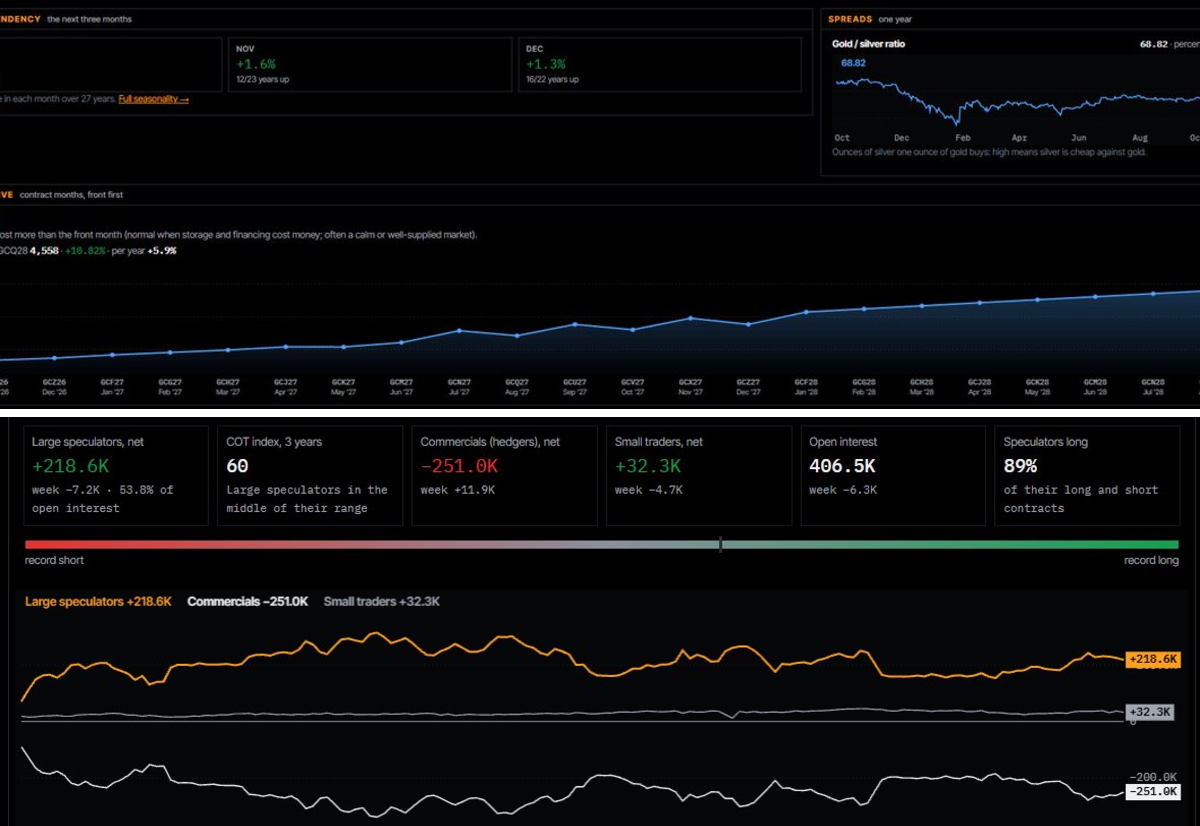This screenshot has width=1200, height=826.
Task: Click the +10.82% curve change value
Action: pos(85,251)
